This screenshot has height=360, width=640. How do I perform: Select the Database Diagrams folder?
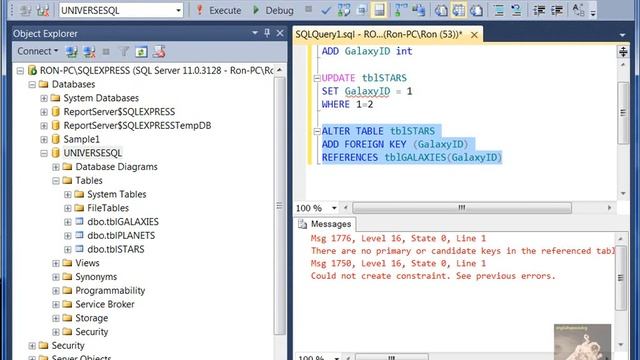pos(116,167)
